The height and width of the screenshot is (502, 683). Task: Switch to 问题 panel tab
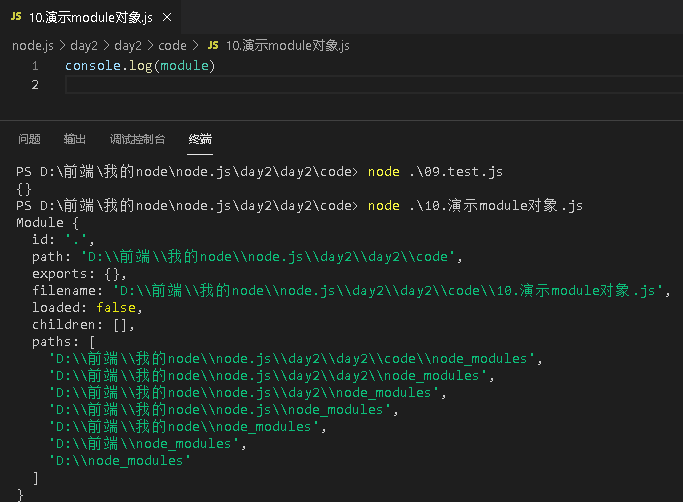[29, 139]
